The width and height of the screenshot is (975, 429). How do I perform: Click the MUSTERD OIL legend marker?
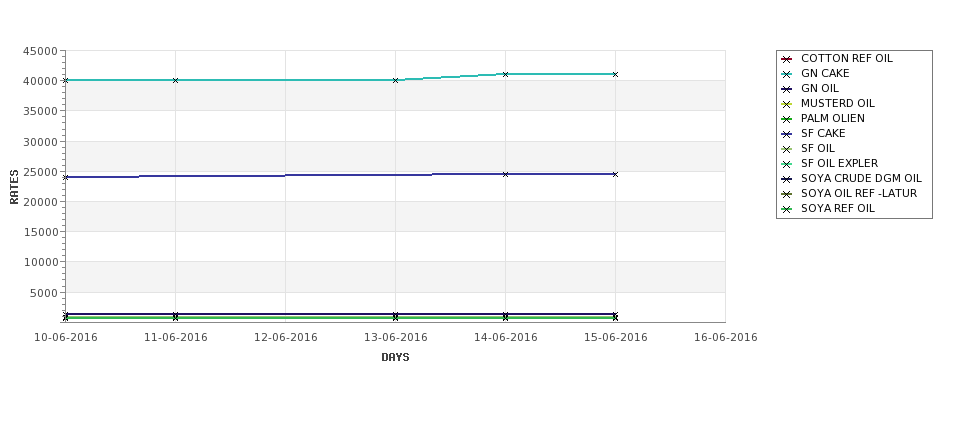[x=787, y=104]
